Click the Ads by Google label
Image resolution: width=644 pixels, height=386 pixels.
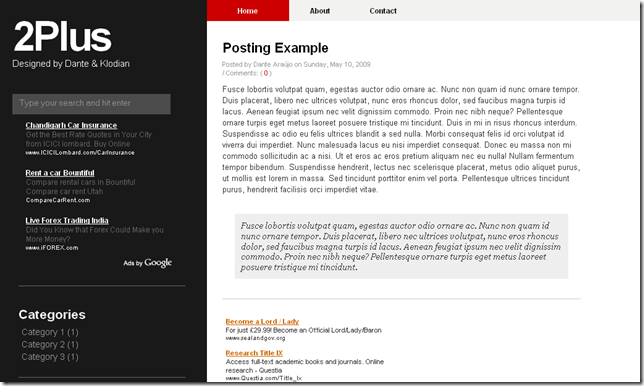click(147, 263)
